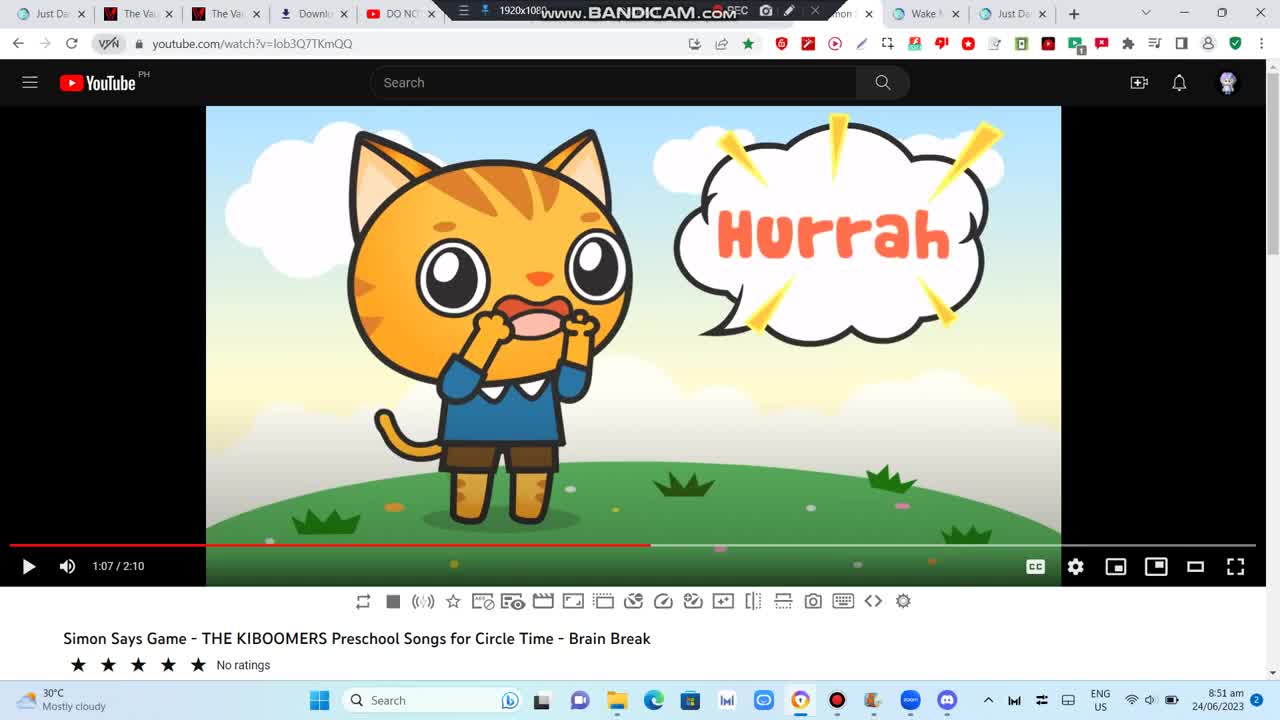Click the resize-player frame icon
The image size is (1280, 720).
pyautogui.click(x=573, y=601)
